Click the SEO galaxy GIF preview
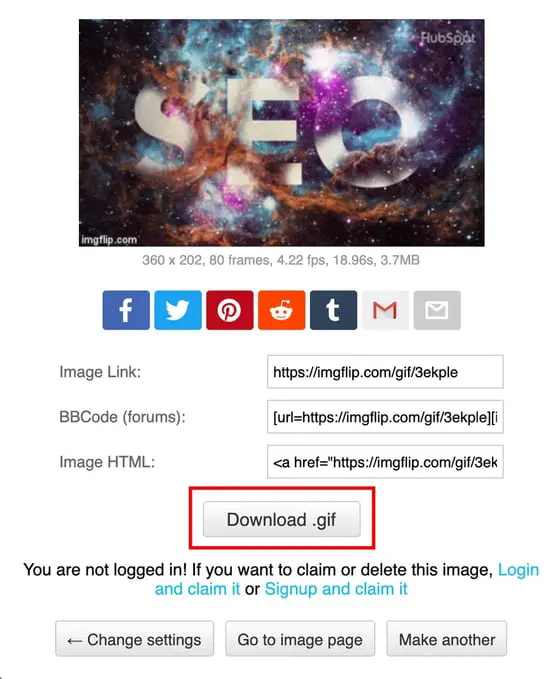559x679 pixels. [281, 133]
